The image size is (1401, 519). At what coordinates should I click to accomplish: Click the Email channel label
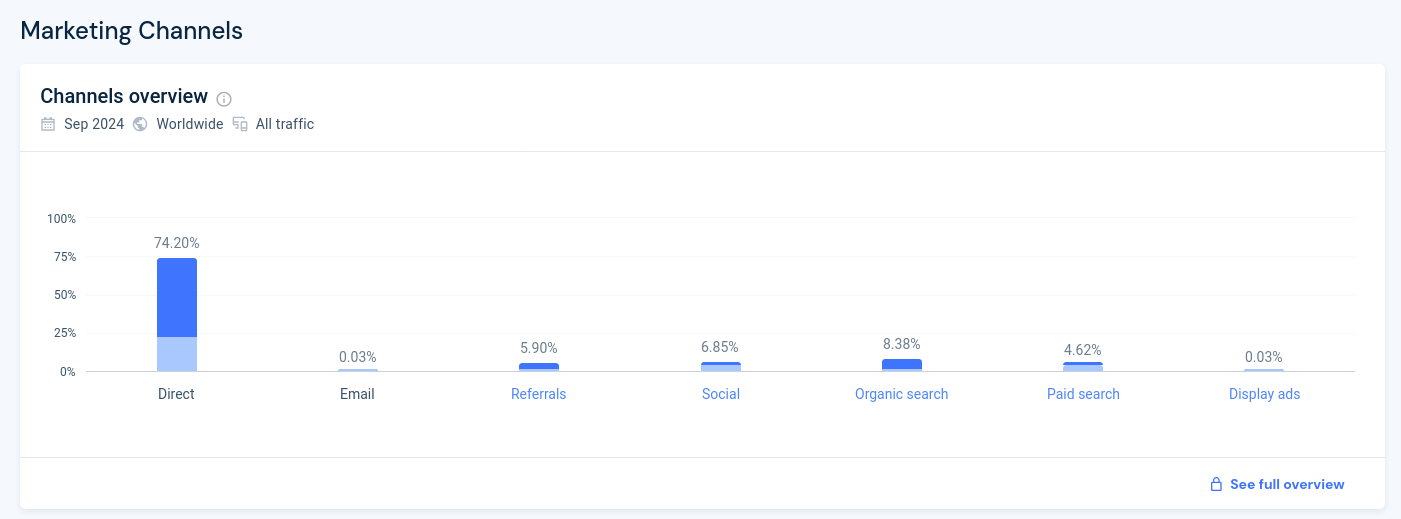pos(357,394)
